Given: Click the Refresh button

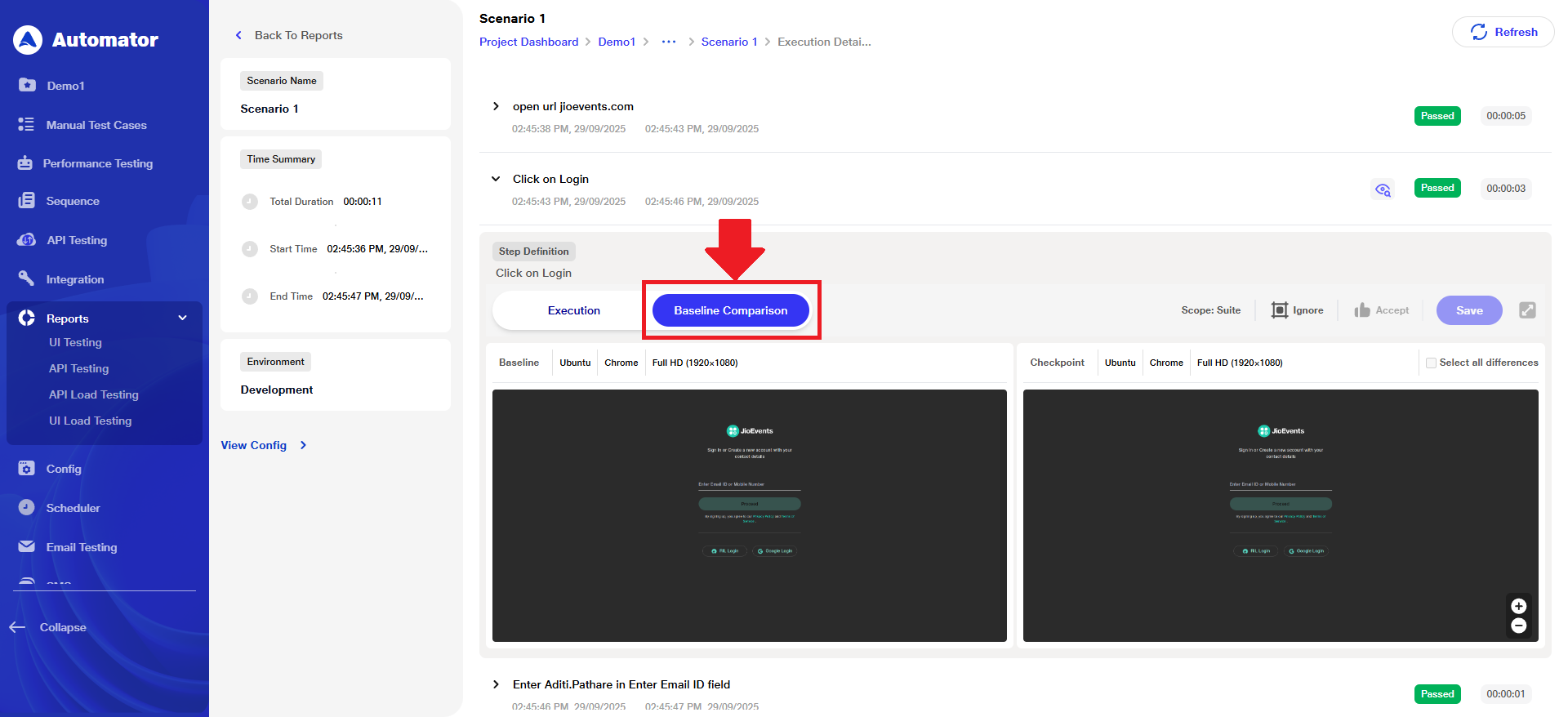Looking at the screenshot, I should (1503, 32).
